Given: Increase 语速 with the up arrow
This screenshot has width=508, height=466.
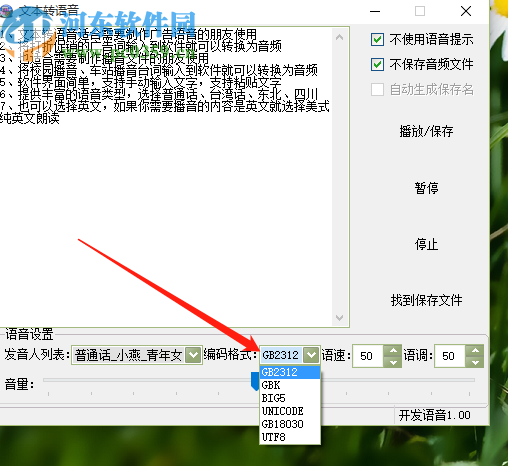Looking at the screenshot, I should click(393, 351).
